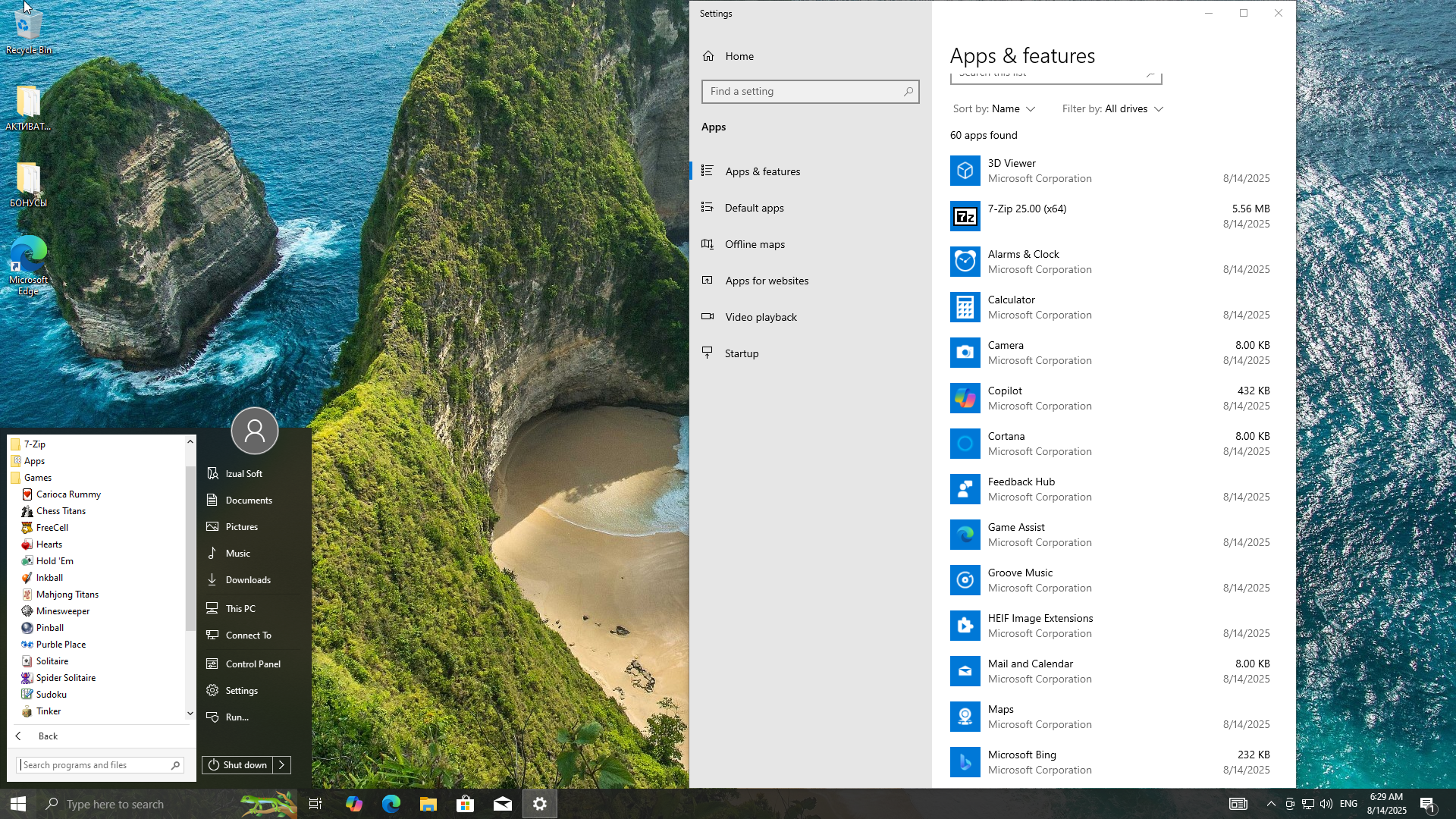Image resolution: width=1456 pixels, height=819 pixels.
Task: Click Back in start menu
Action: click(x=100, y=736)
